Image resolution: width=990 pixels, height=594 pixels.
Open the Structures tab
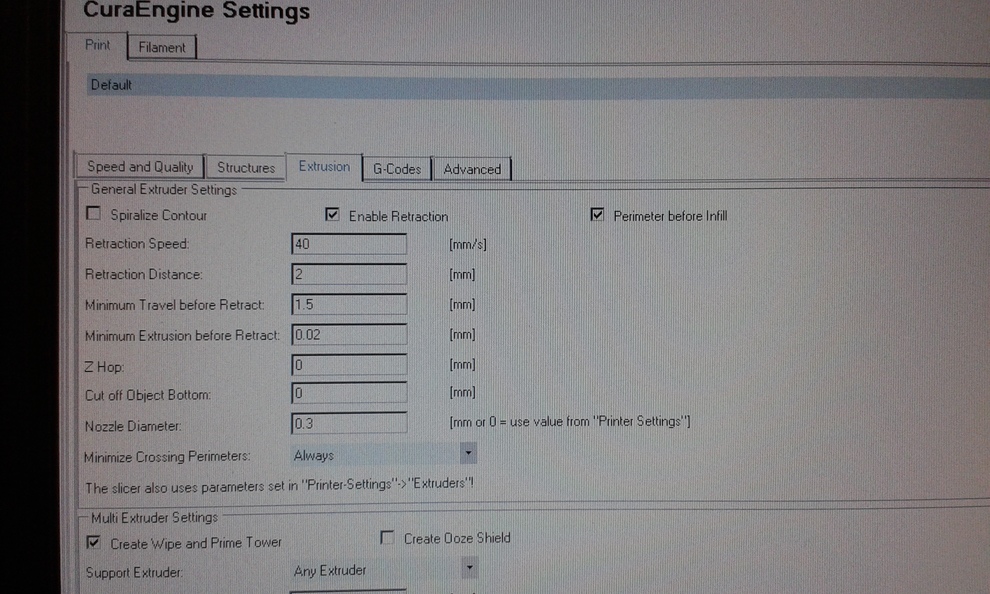245,168
